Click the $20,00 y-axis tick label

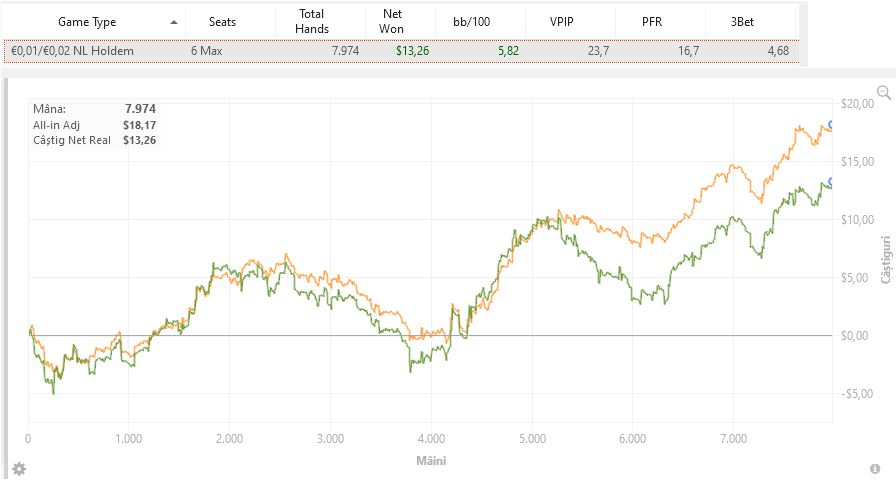pos(857,103)
